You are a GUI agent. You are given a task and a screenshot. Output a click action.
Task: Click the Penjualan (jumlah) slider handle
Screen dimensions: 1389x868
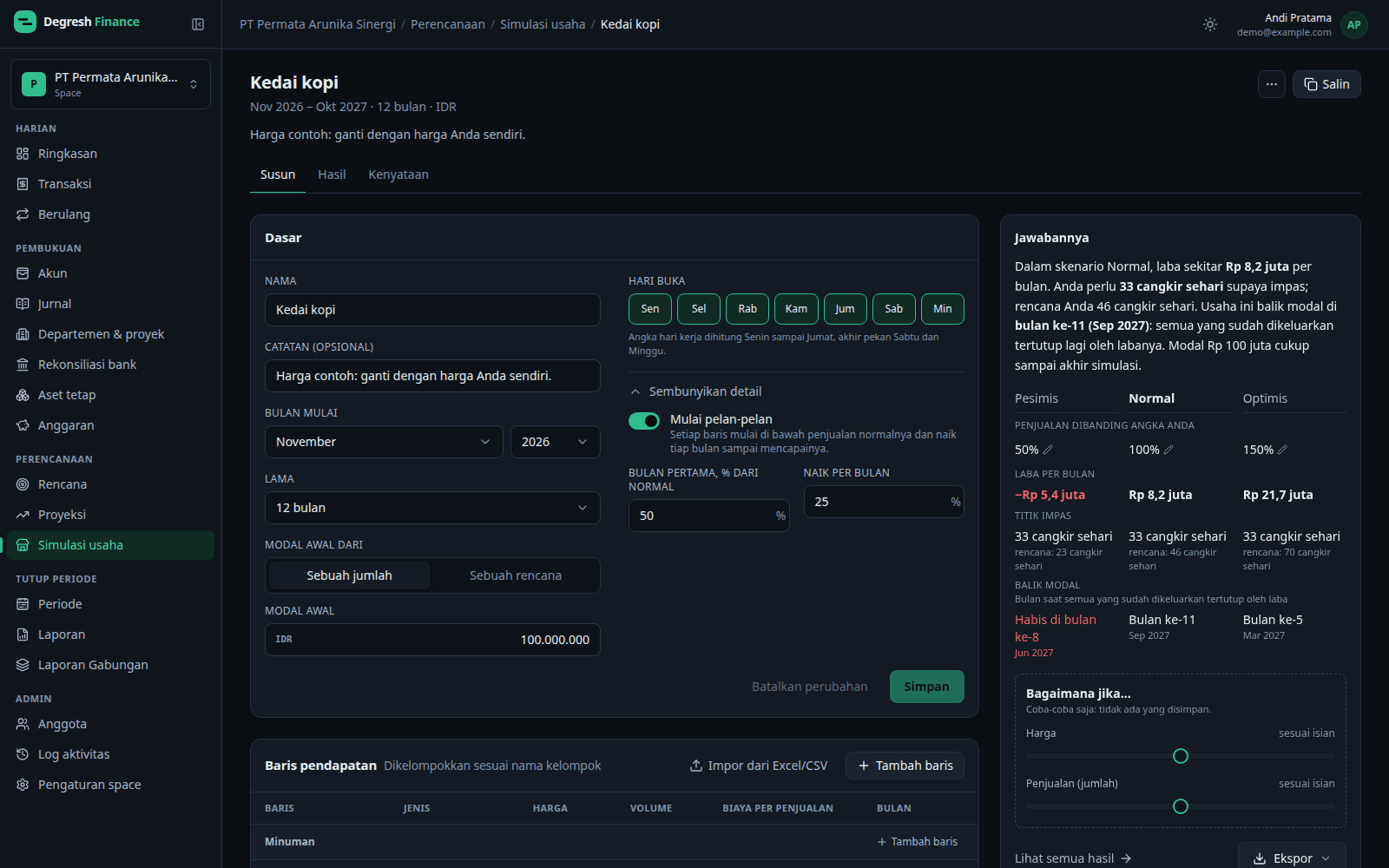(x=1181, y=806)
